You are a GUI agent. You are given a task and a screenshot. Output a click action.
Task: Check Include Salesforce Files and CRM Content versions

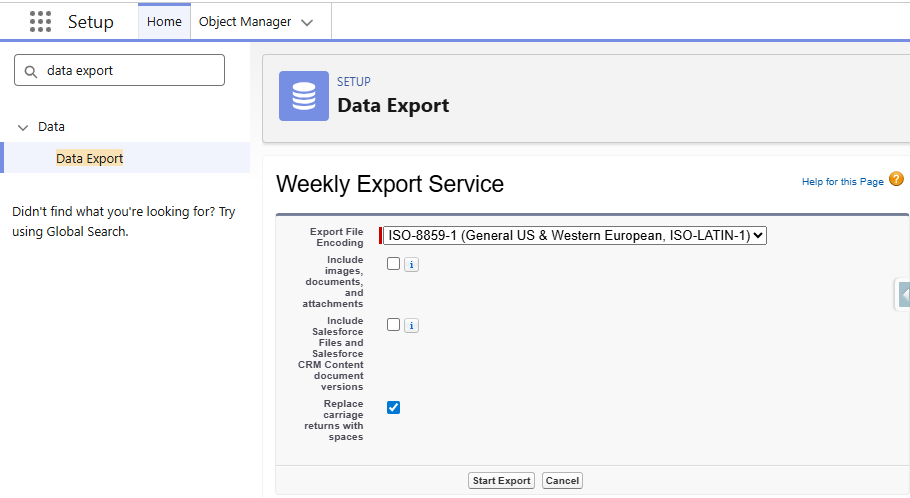(x=393, y=324)
